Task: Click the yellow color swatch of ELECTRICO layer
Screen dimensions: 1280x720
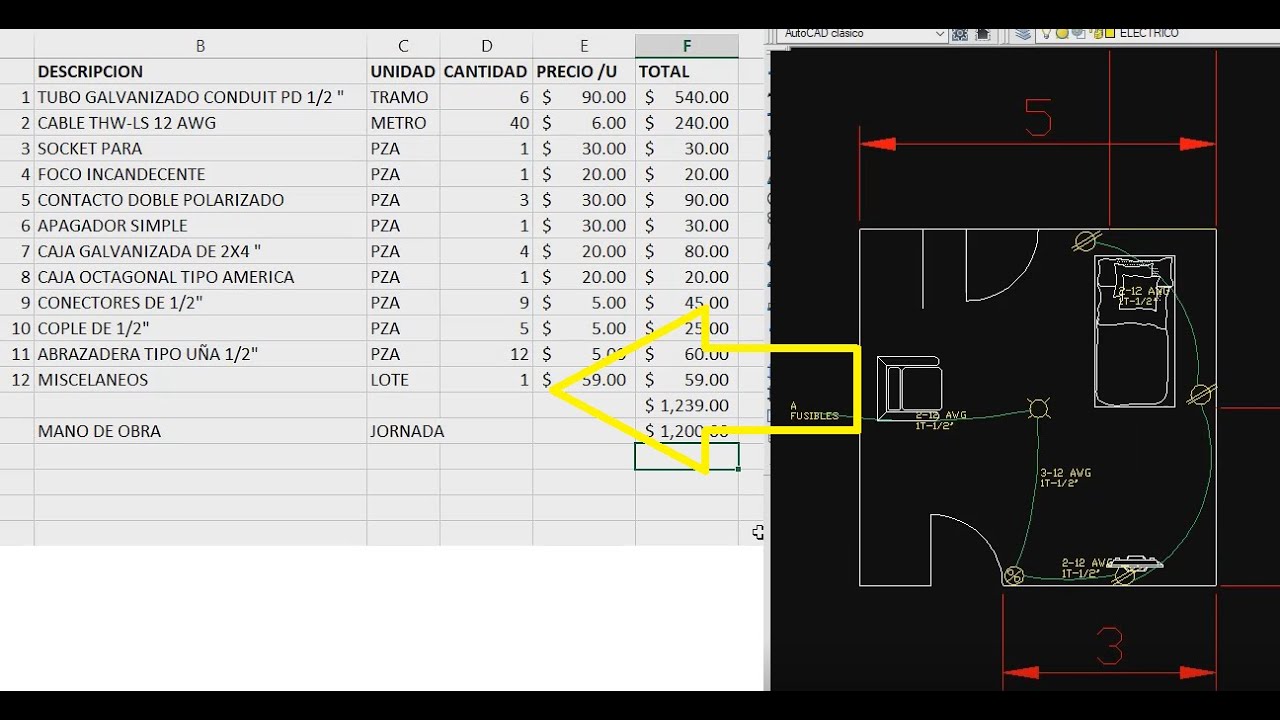Action: tap(1109, 33)
